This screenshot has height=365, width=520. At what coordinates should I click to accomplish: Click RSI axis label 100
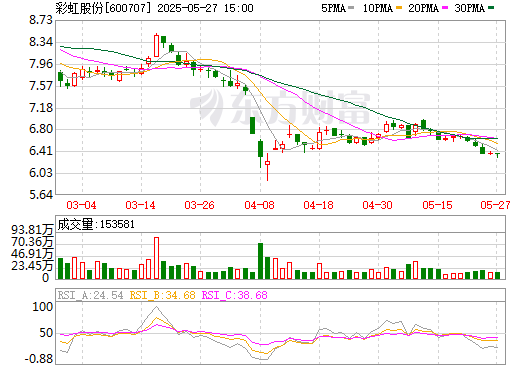point(42,307)
